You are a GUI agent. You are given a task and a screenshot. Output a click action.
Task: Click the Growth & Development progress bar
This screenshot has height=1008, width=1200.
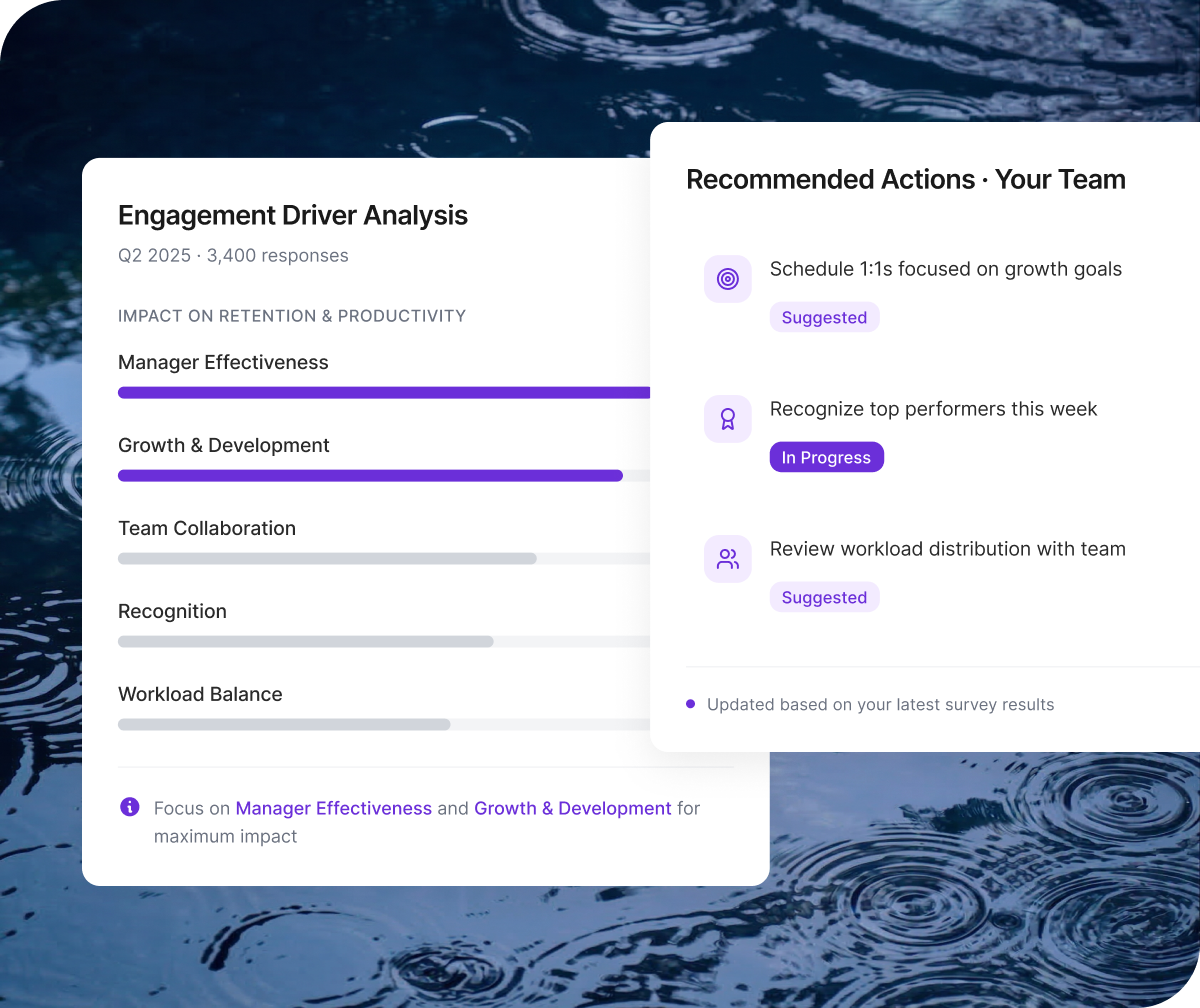click(370, 475)
